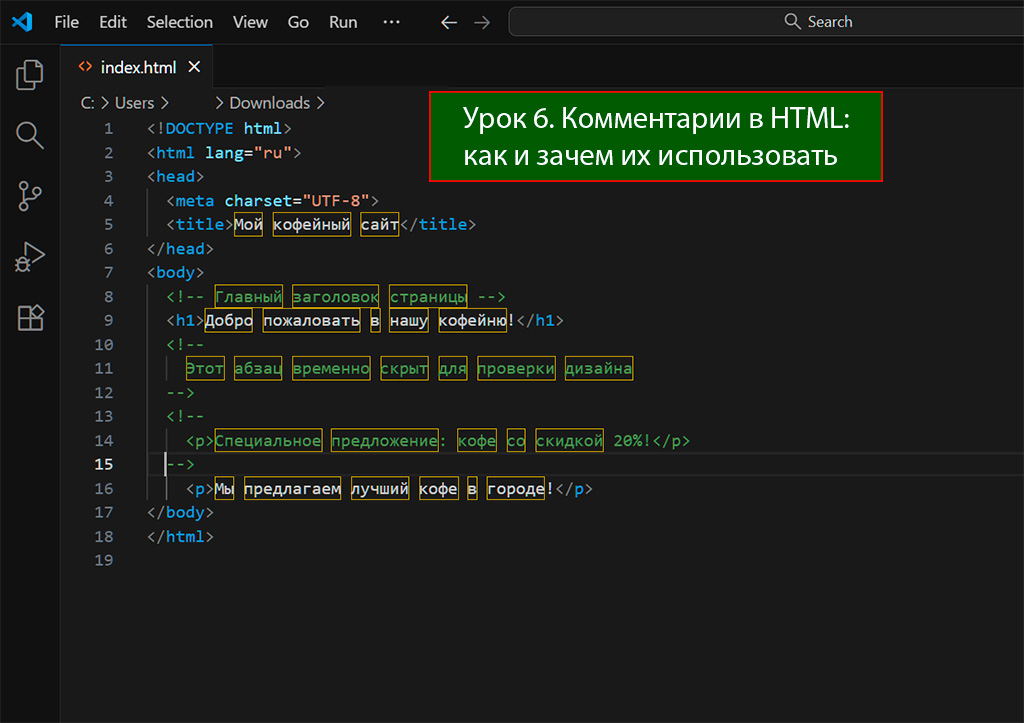1024x723 pixels.
Task: Navigate forward with the right arrow
Action: [x=482, y=22]
